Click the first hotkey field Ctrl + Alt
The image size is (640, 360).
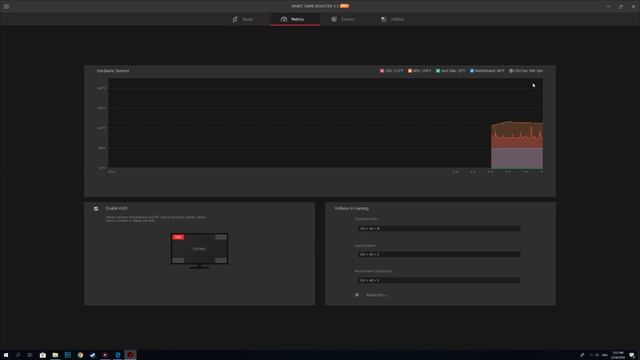coord(439,229)
